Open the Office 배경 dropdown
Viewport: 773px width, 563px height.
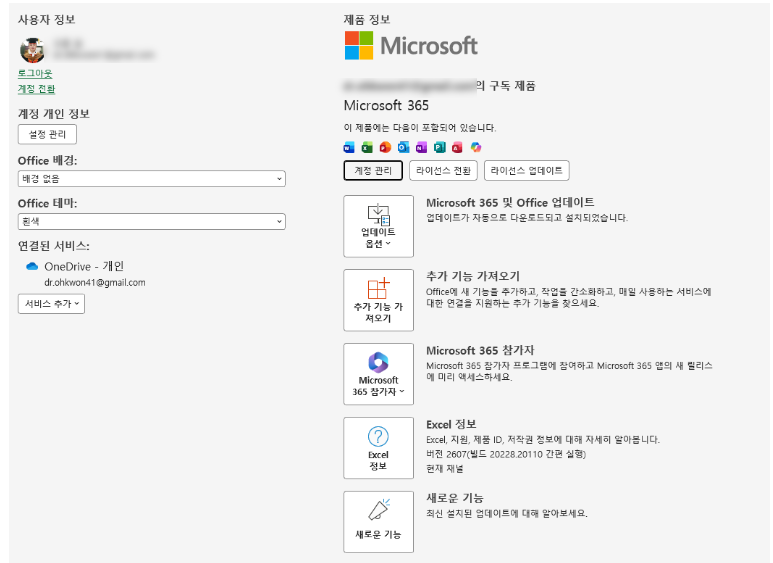(152, 178)
